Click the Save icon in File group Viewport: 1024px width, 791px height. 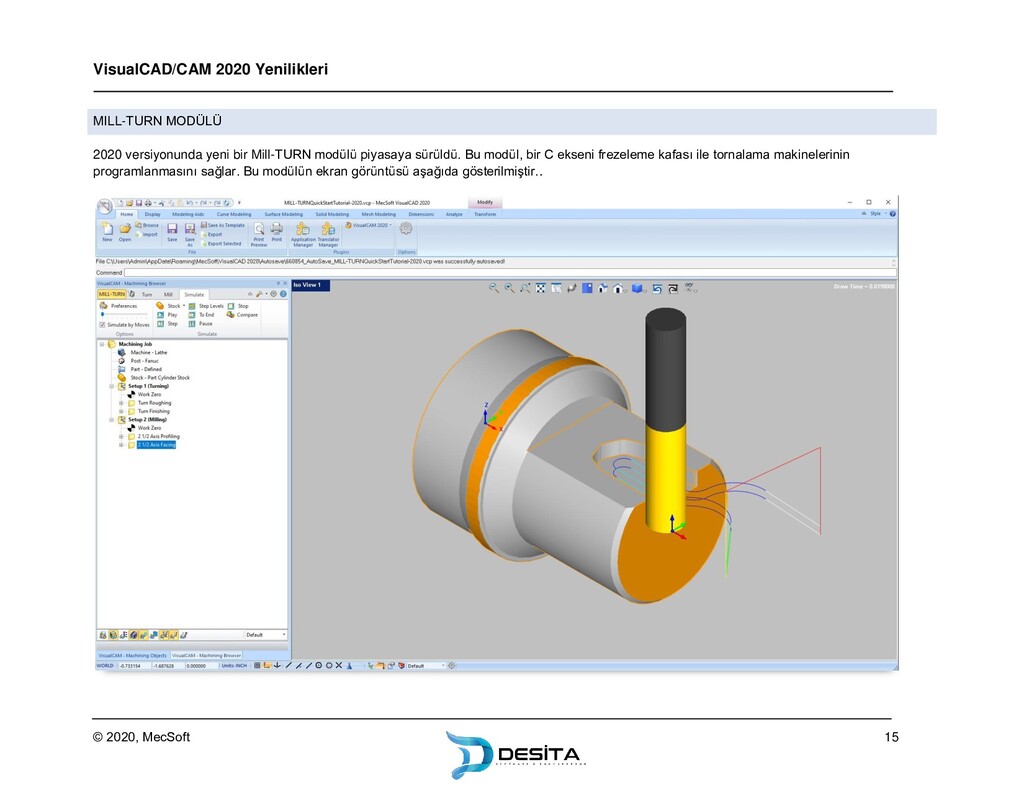172,231
